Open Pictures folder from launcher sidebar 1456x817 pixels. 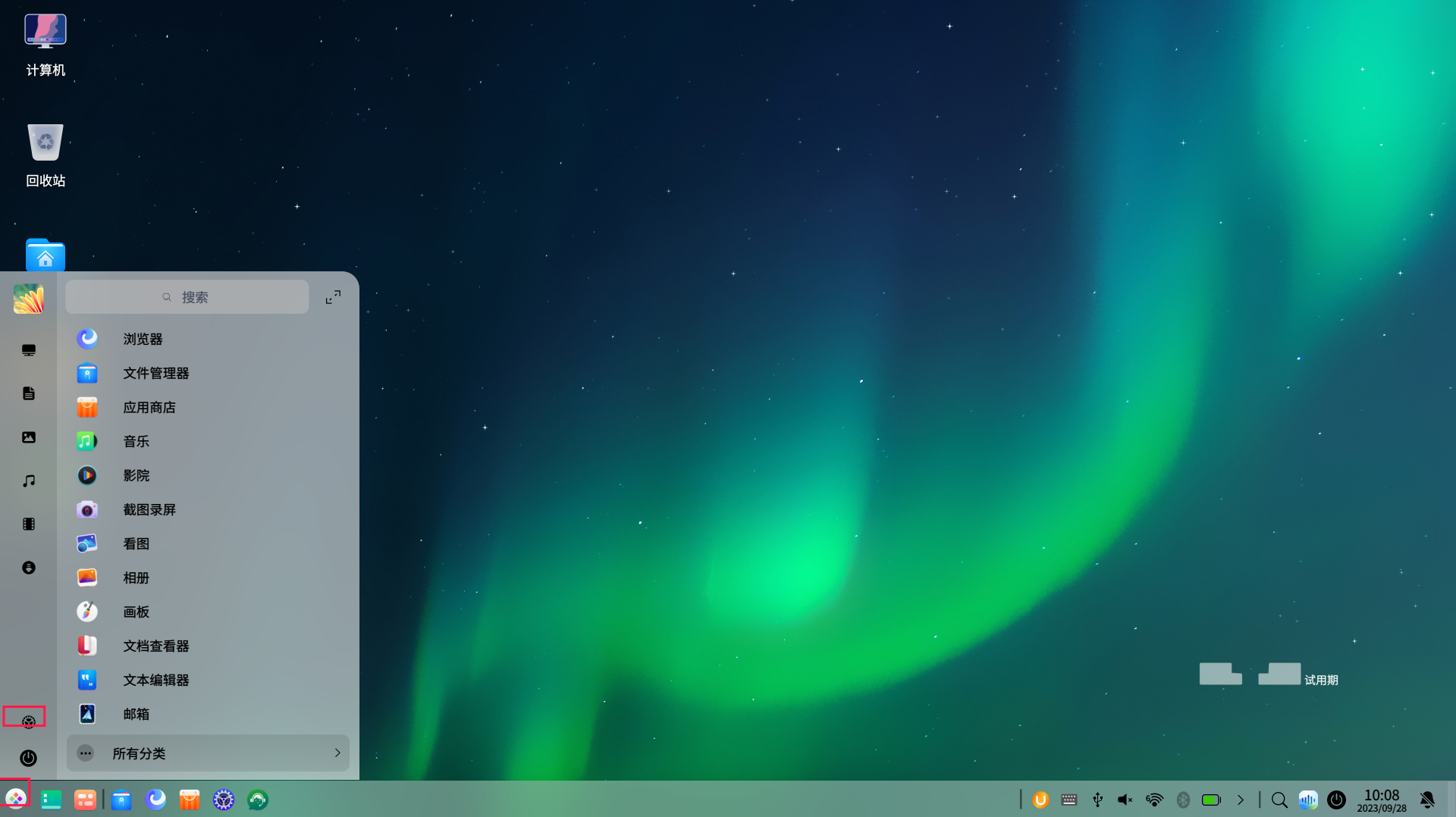pyautogui.click(x=29, y=437)
